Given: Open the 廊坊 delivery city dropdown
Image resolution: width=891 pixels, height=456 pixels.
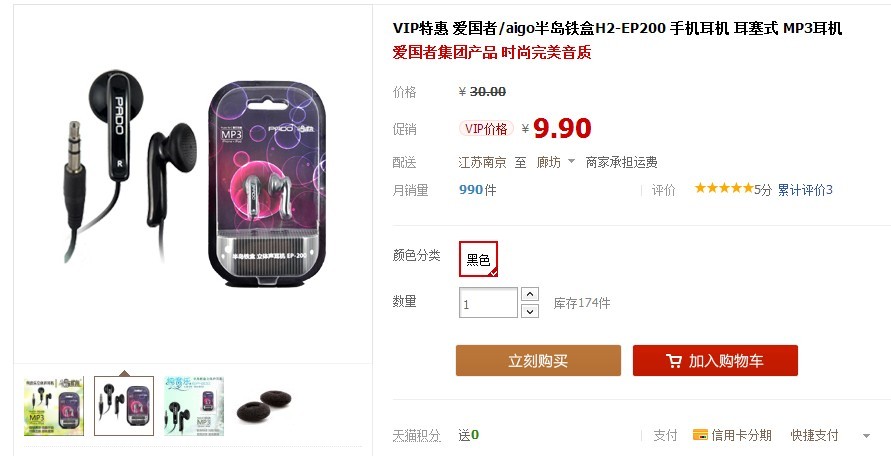Looking at the screenshot, I should click(555, 163).
